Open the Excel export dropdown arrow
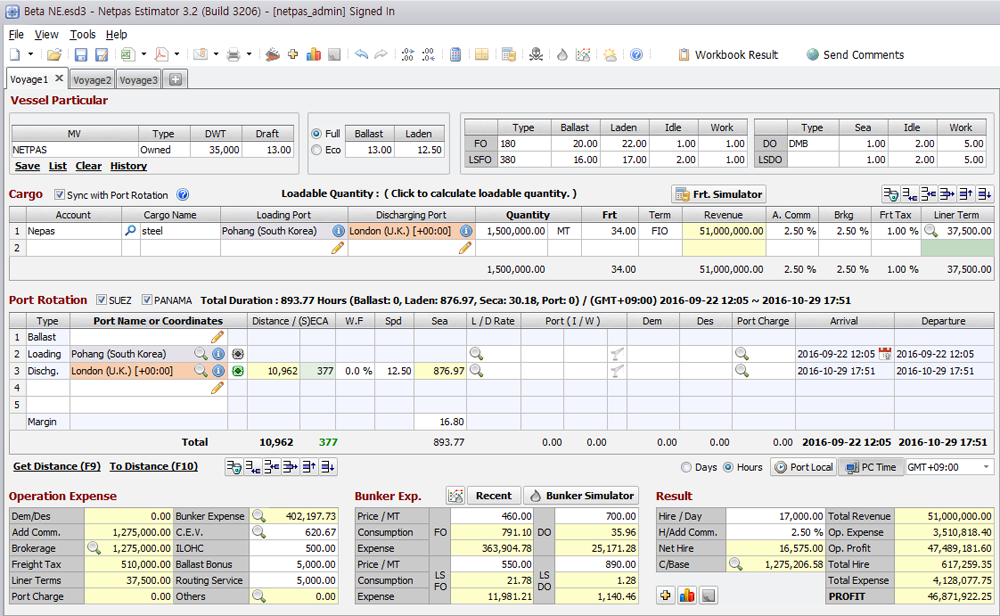 click(x=143, y=54)
